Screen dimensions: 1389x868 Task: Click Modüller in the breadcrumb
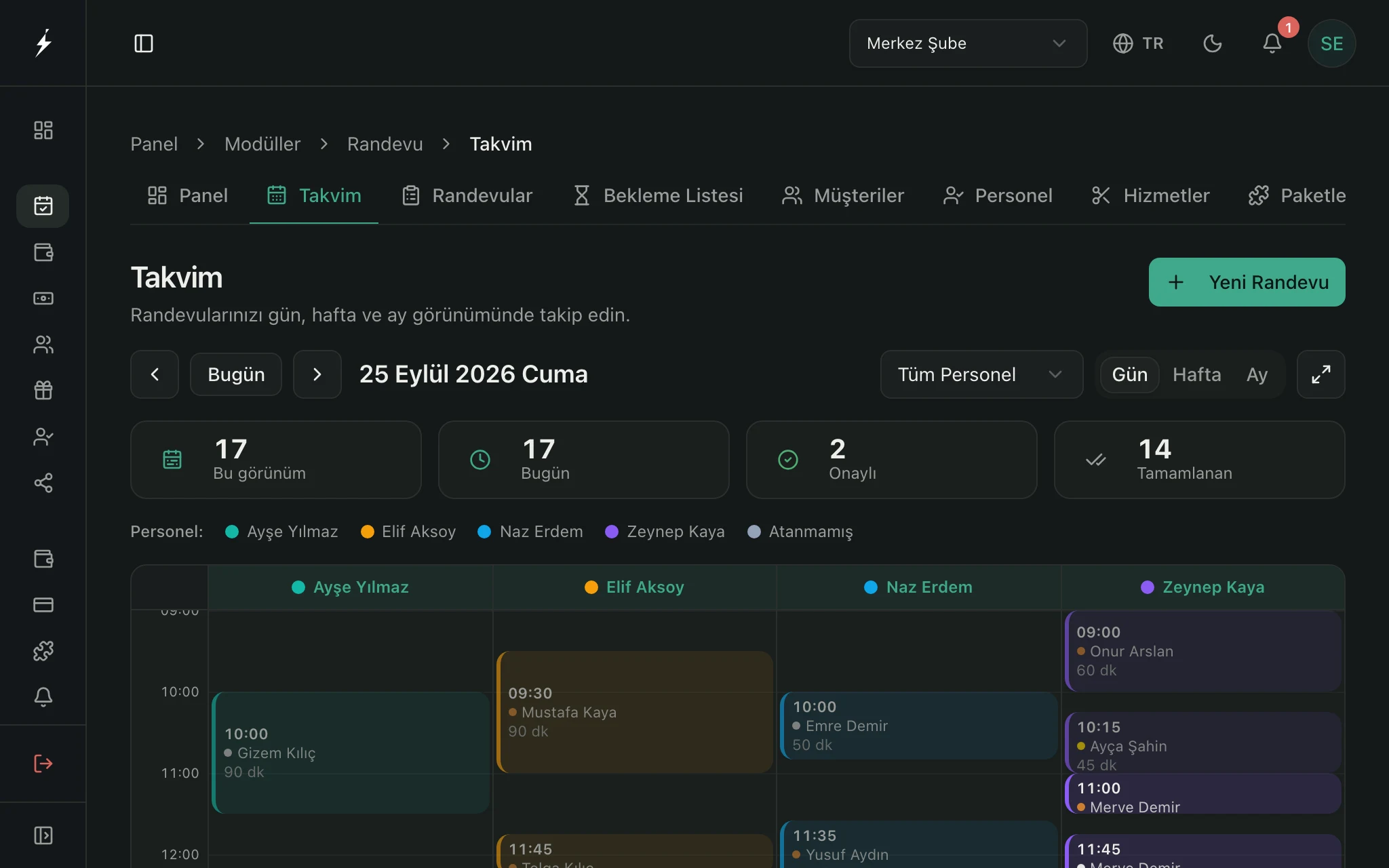(x=262, y=144)
